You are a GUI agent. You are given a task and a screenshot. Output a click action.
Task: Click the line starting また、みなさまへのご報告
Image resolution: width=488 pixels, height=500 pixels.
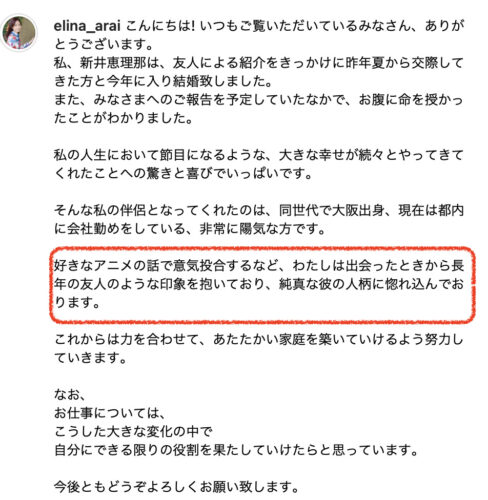click(259, 100)
